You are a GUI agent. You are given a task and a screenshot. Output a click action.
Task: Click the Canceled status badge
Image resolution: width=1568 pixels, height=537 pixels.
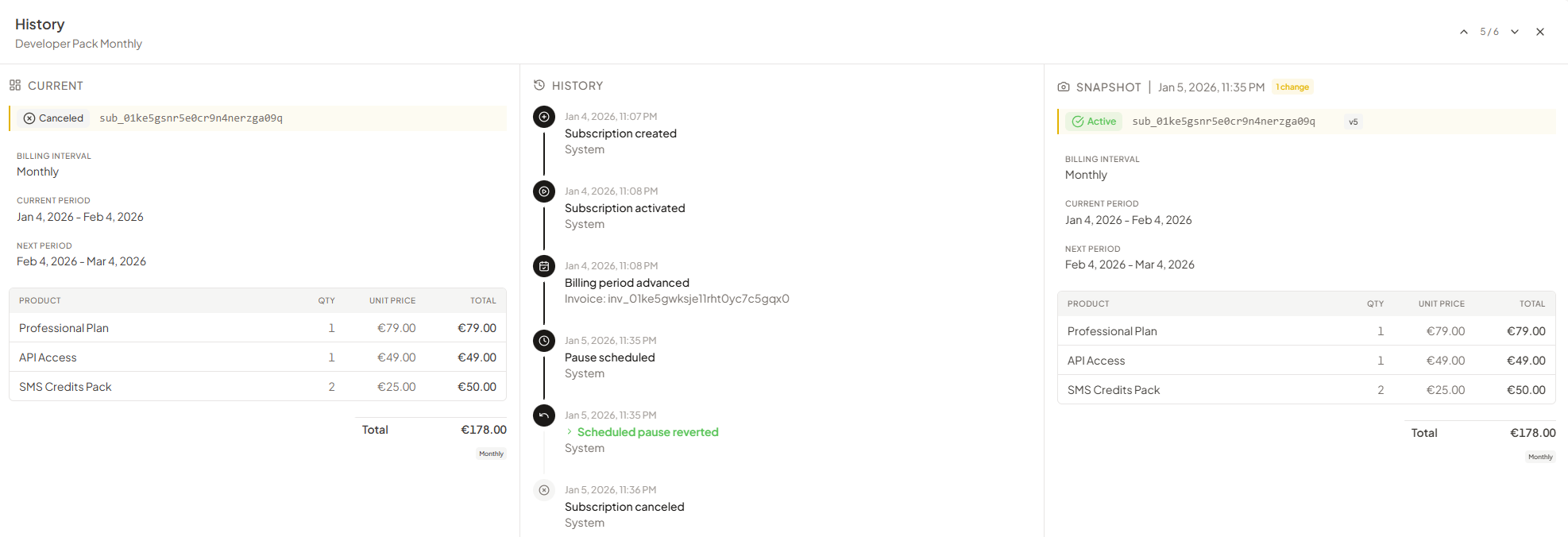[53, 118]
